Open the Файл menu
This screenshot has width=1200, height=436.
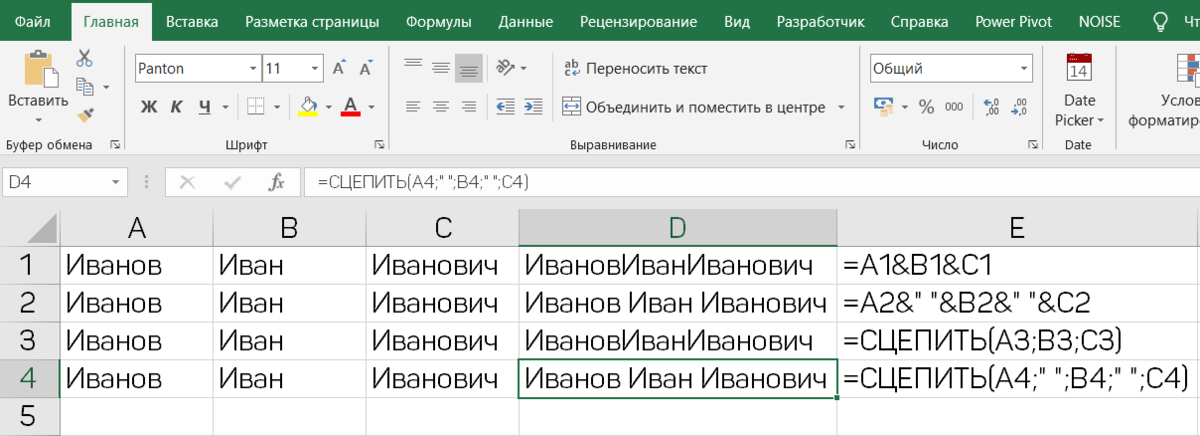click(x=34, y=21)
